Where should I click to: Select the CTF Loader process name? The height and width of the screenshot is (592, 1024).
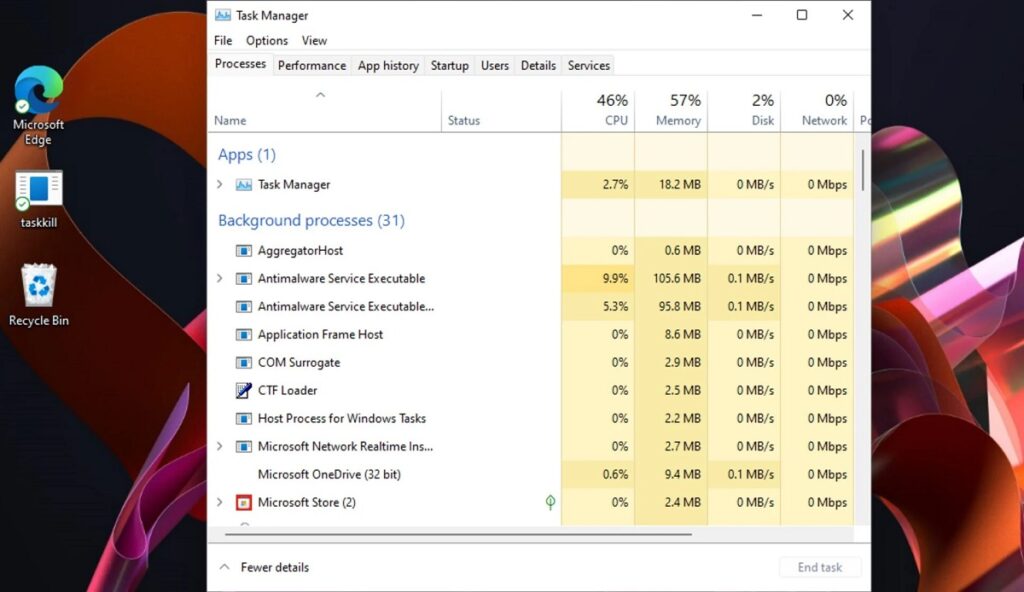pos(287,391)
